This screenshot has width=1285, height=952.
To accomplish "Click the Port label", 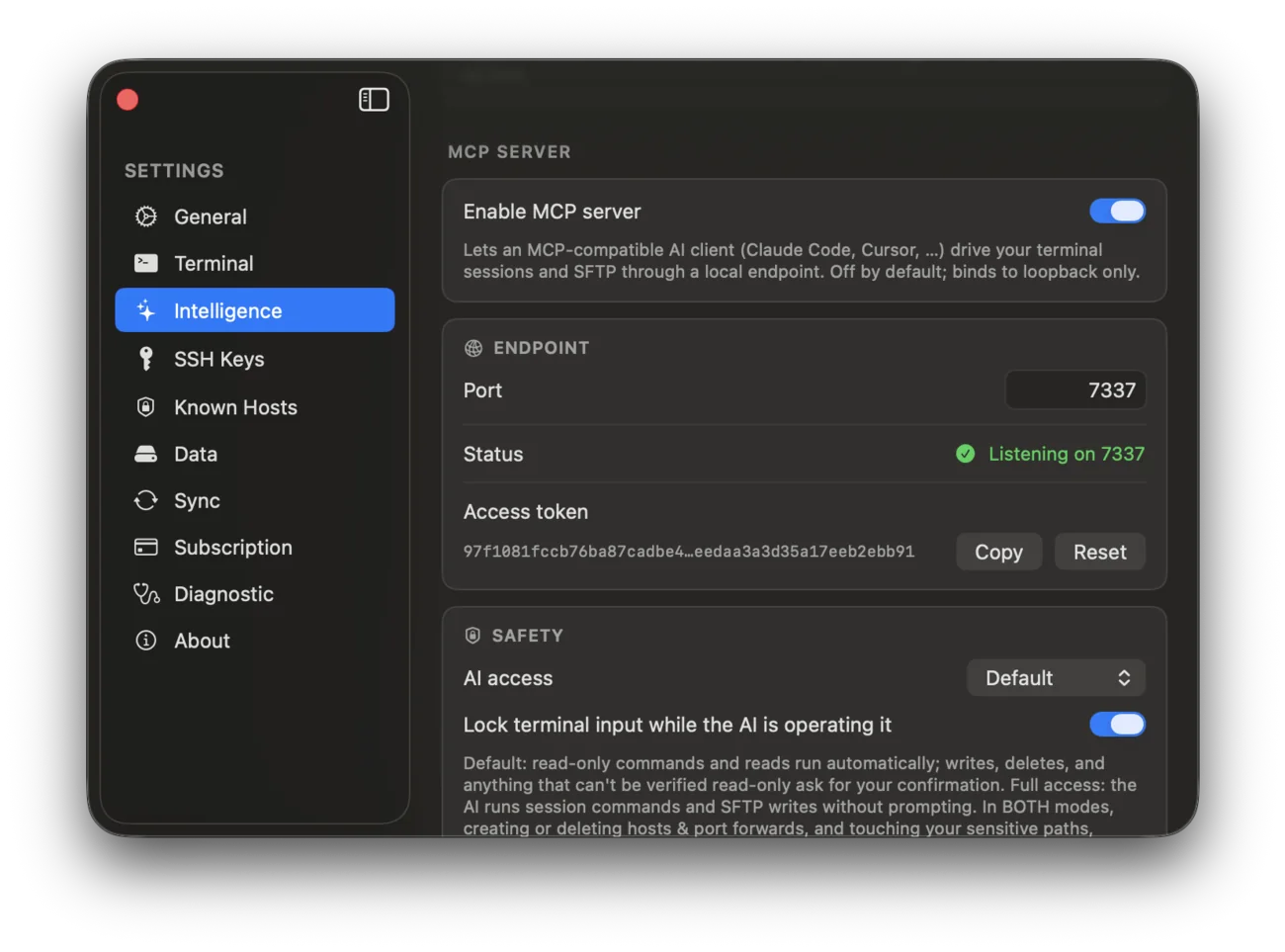I will click(x=482, y=390).
